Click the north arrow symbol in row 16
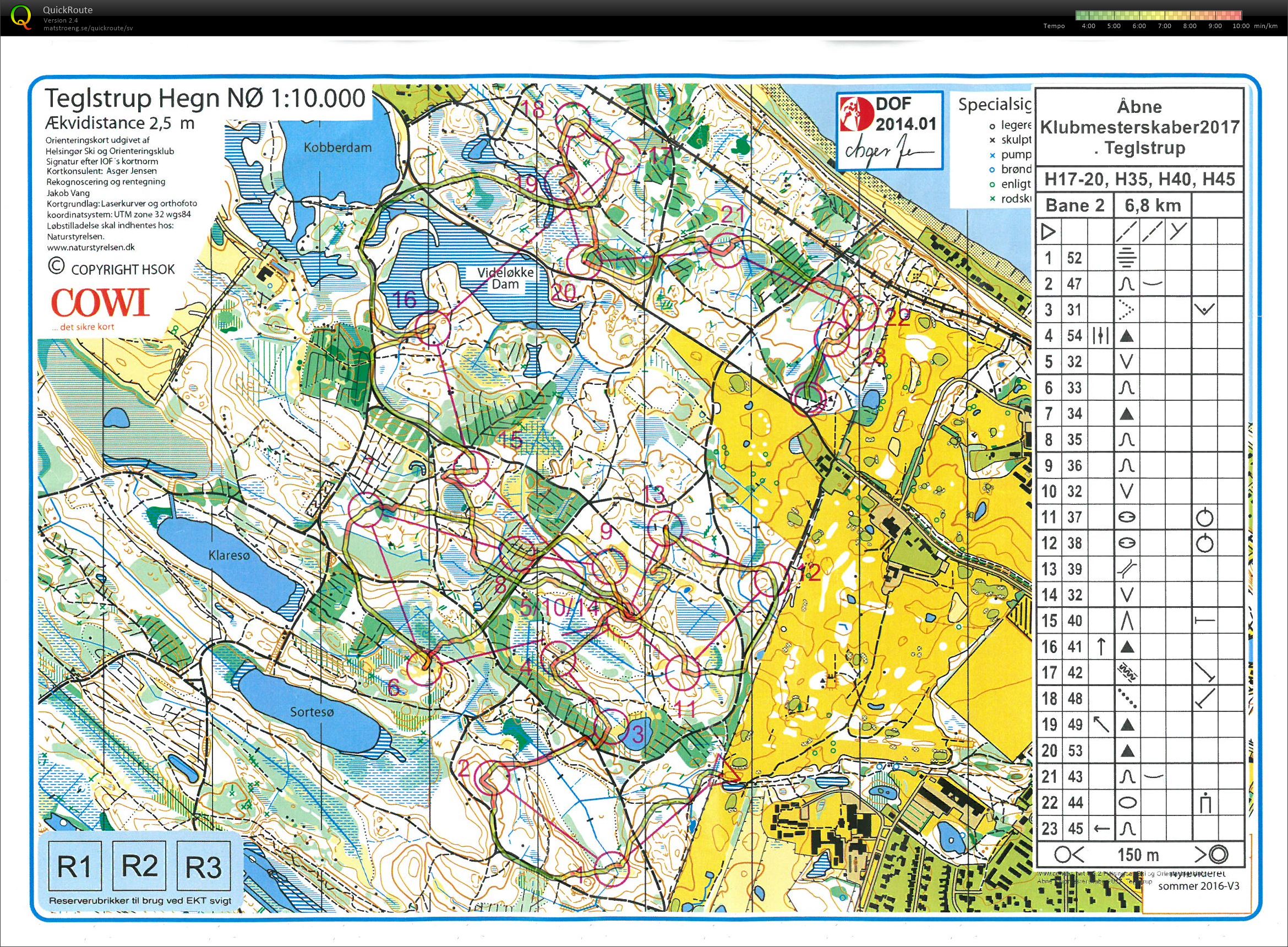Viewport: 1288px width, 947px height. pyautogui.click(x=1101, y=647)
